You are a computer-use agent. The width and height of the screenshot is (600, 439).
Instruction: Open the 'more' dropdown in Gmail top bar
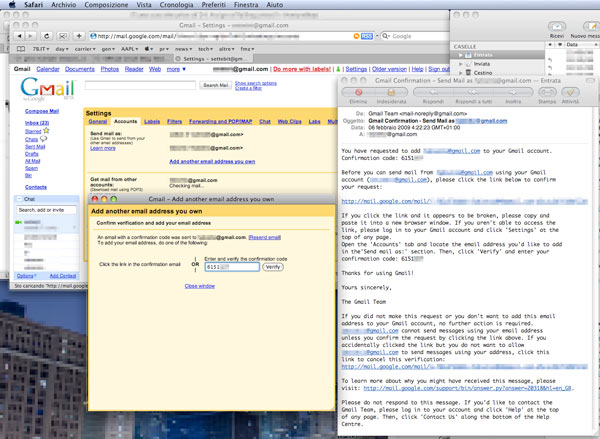(x=176, y=69)
